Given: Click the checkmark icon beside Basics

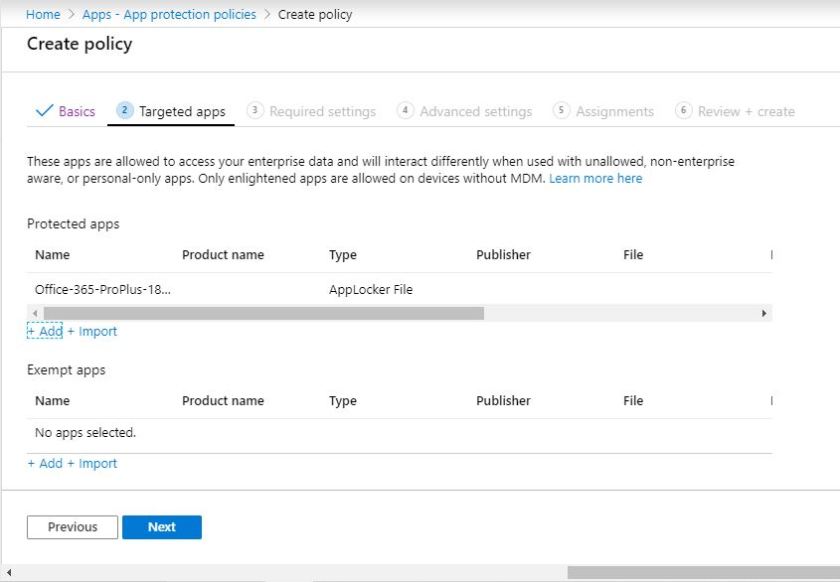Looking at the screenshot, I should coord(46,111).
